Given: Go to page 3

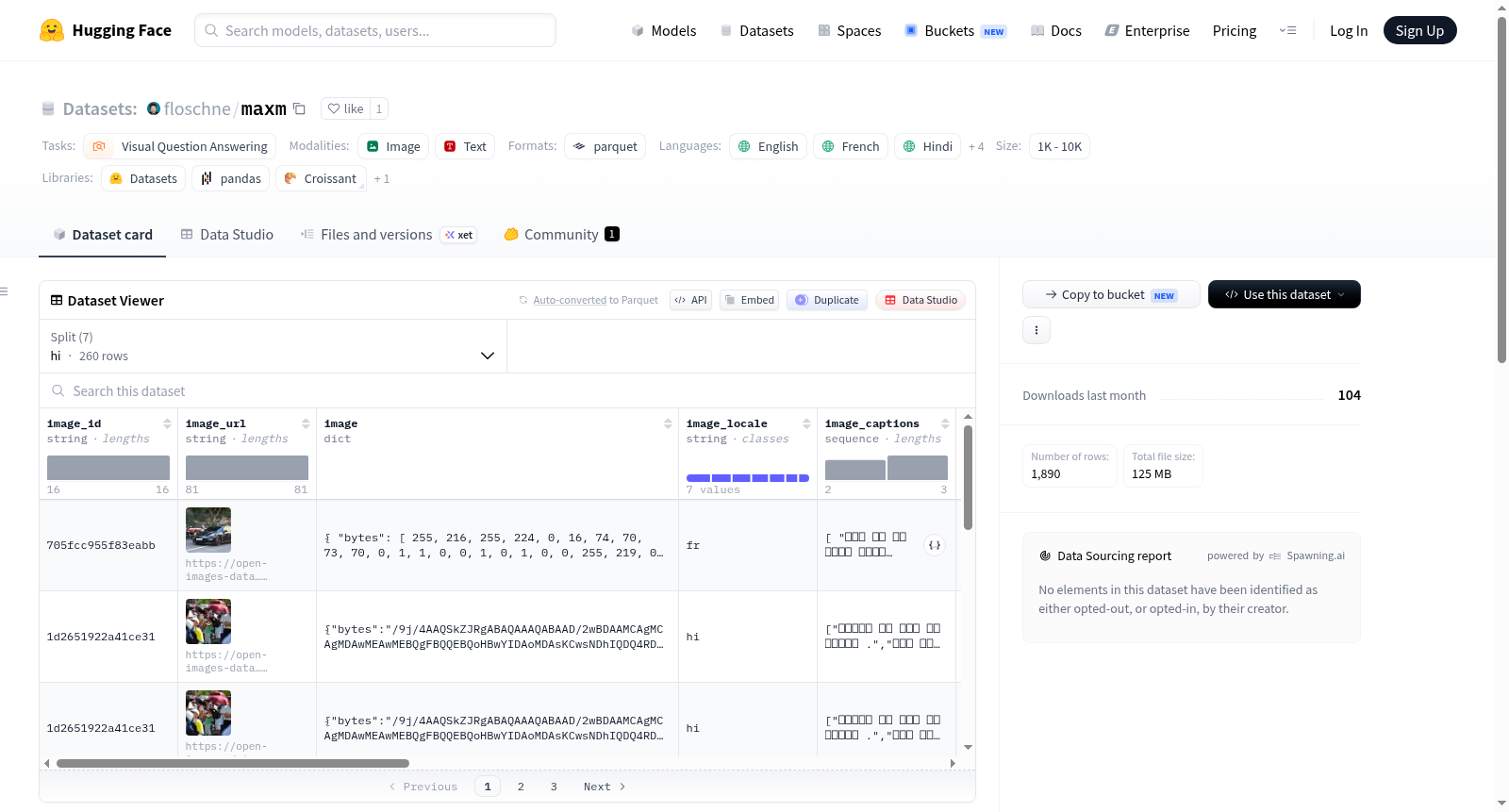Looking at the screenshot, I should 554,787.
